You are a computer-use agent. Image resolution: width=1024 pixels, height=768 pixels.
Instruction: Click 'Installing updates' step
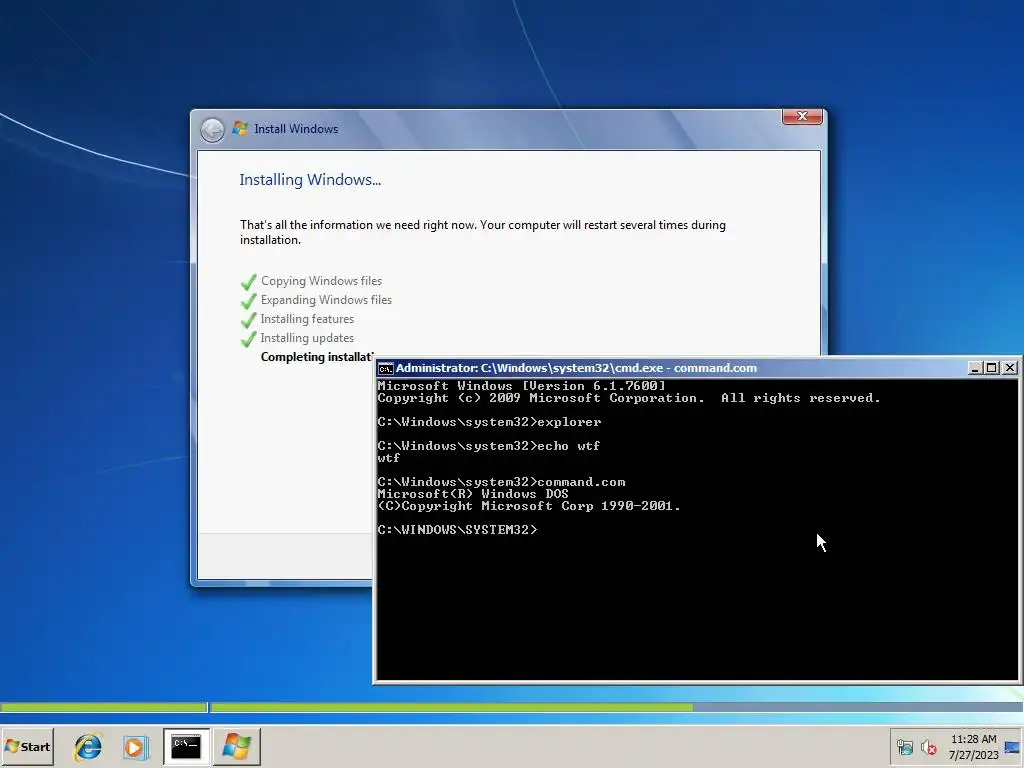coord(307,338)
